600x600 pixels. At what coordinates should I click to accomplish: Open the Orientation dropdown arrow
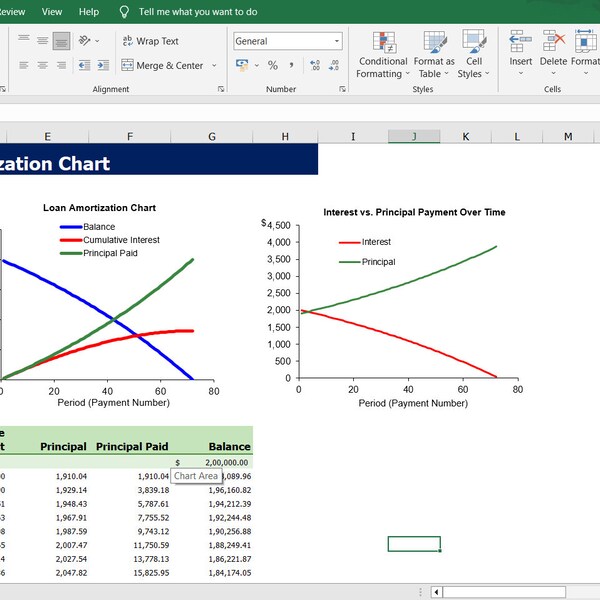point(97,41)
